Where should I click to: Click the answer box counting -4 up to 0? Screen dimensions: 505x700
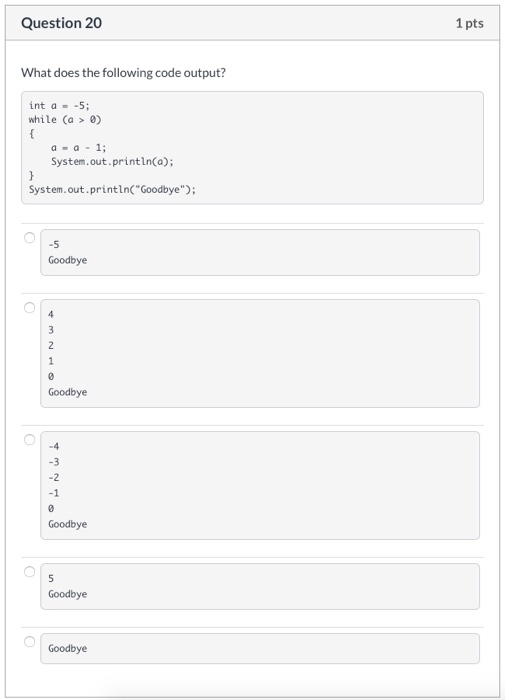pos(260,485)
